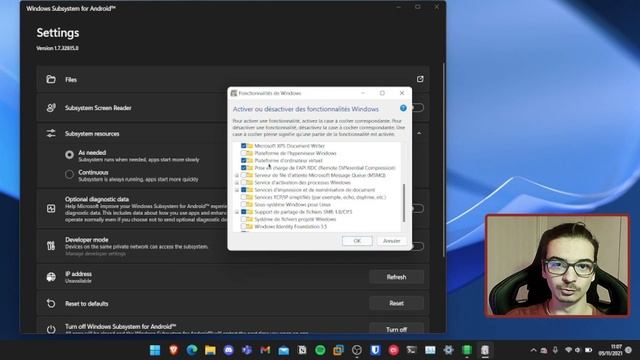The height and width of the screenshot is (360, 640).
Task: Expand the Microsoft Message Queue (MSMQ) node
Action: click(236, 175)
